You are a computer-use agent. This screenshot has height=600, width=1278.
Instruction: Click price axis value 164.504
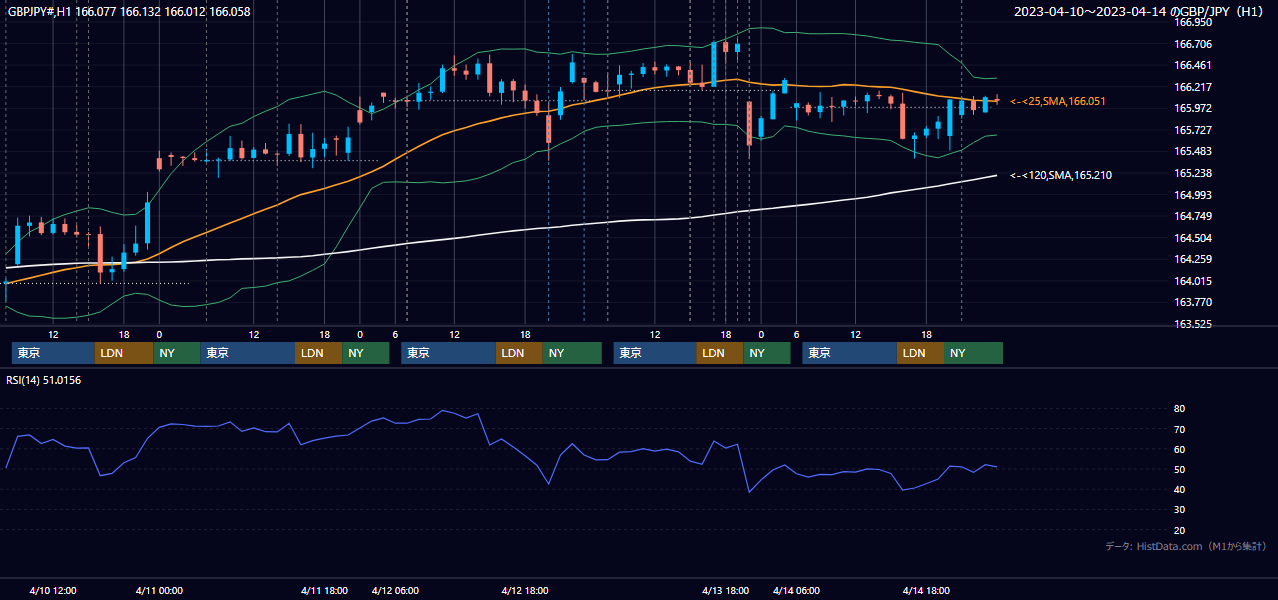1192,238
